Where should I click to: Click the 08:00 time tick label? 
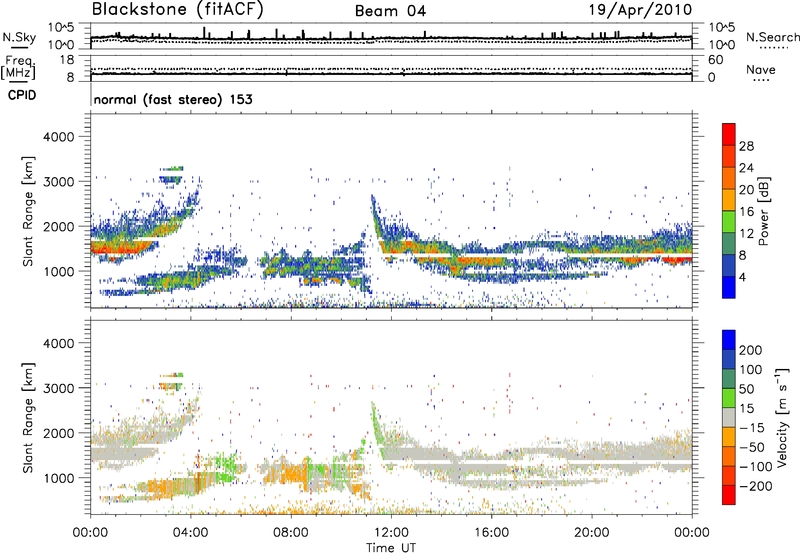[x=291, y=533]
